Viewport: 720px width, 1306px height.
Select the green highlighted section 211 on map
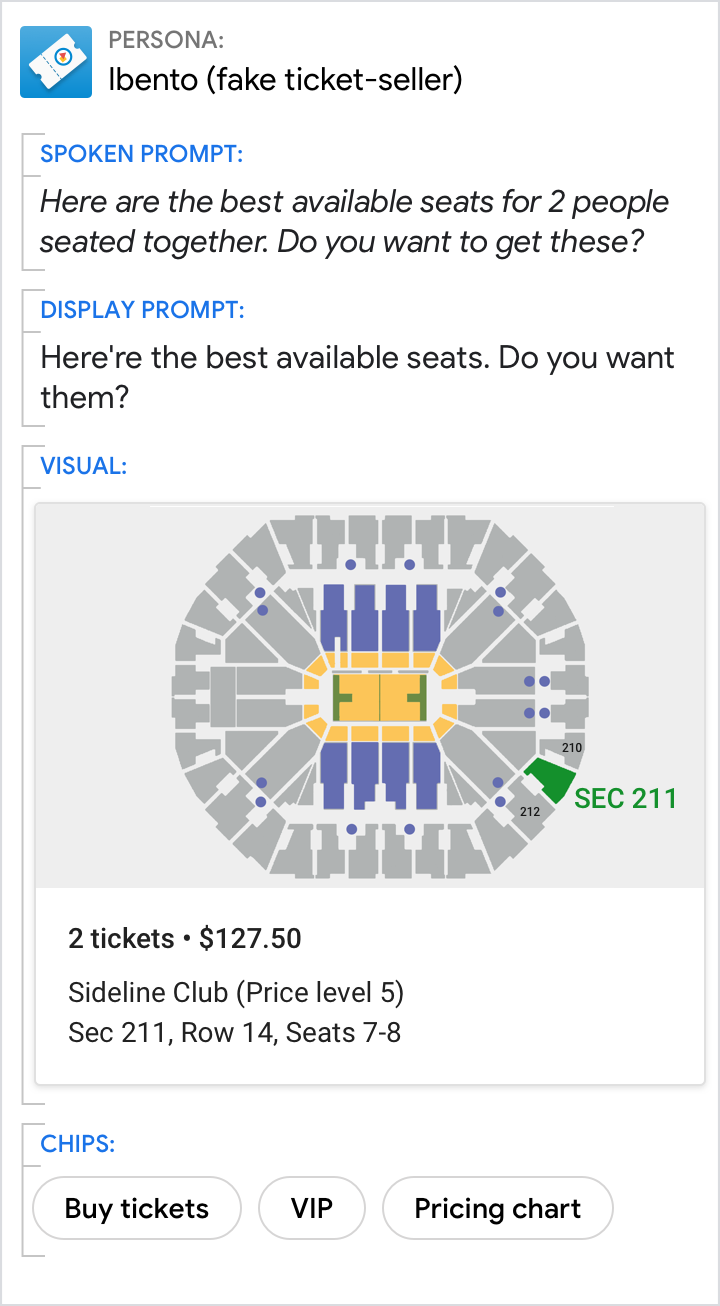[x=550, y=777]
